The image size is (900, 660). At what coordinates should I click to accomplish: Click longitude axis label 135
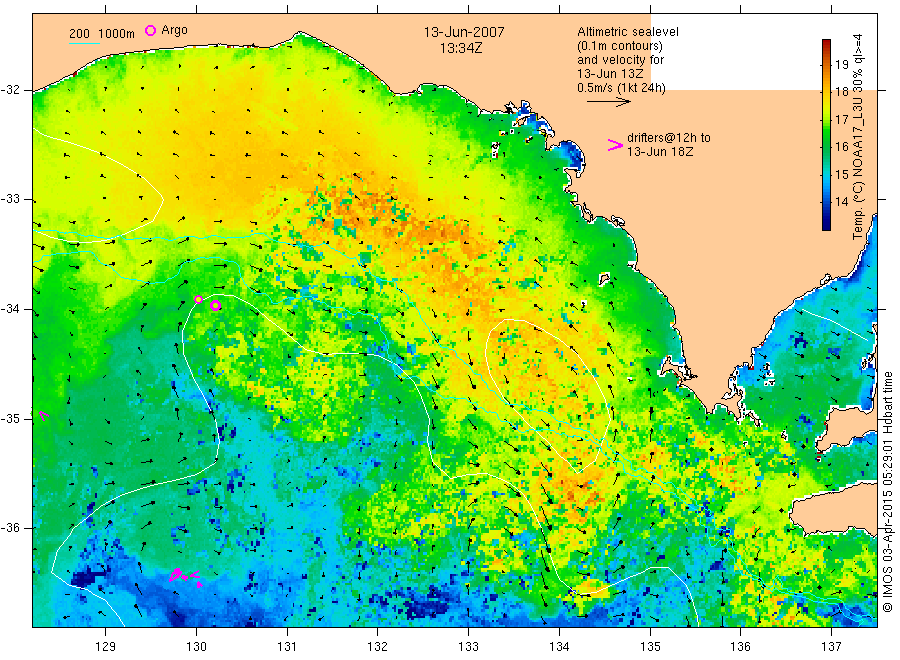coord(650,647)
